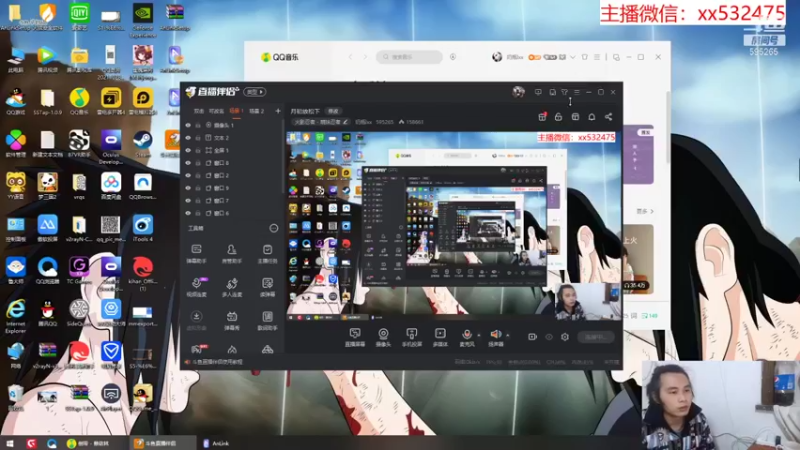Toggle visibility of 窗口 6 source
The height and width of the screenshot is (450, 800).
tap(188, 213)
